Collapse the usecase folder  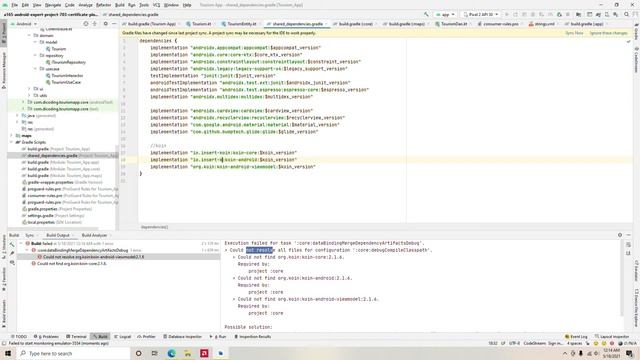coord(36,69)
